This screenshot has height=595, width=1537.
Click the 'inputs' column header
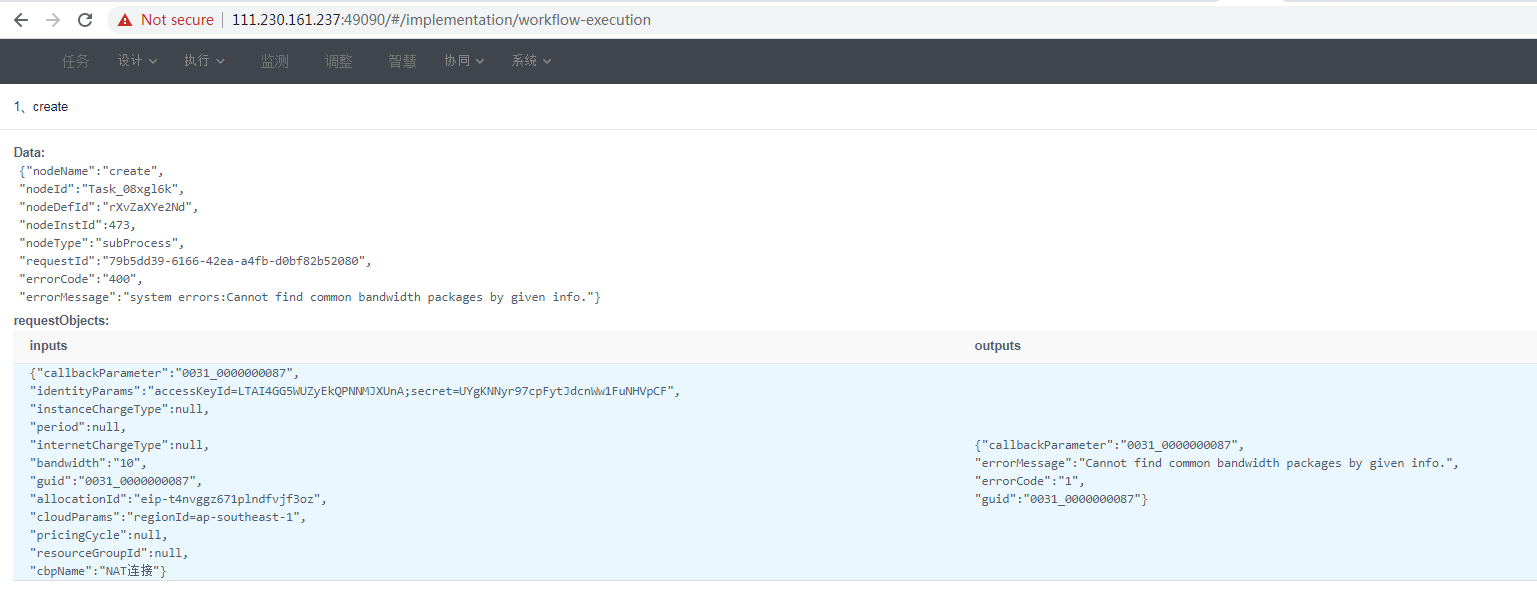tap(48, 346)
